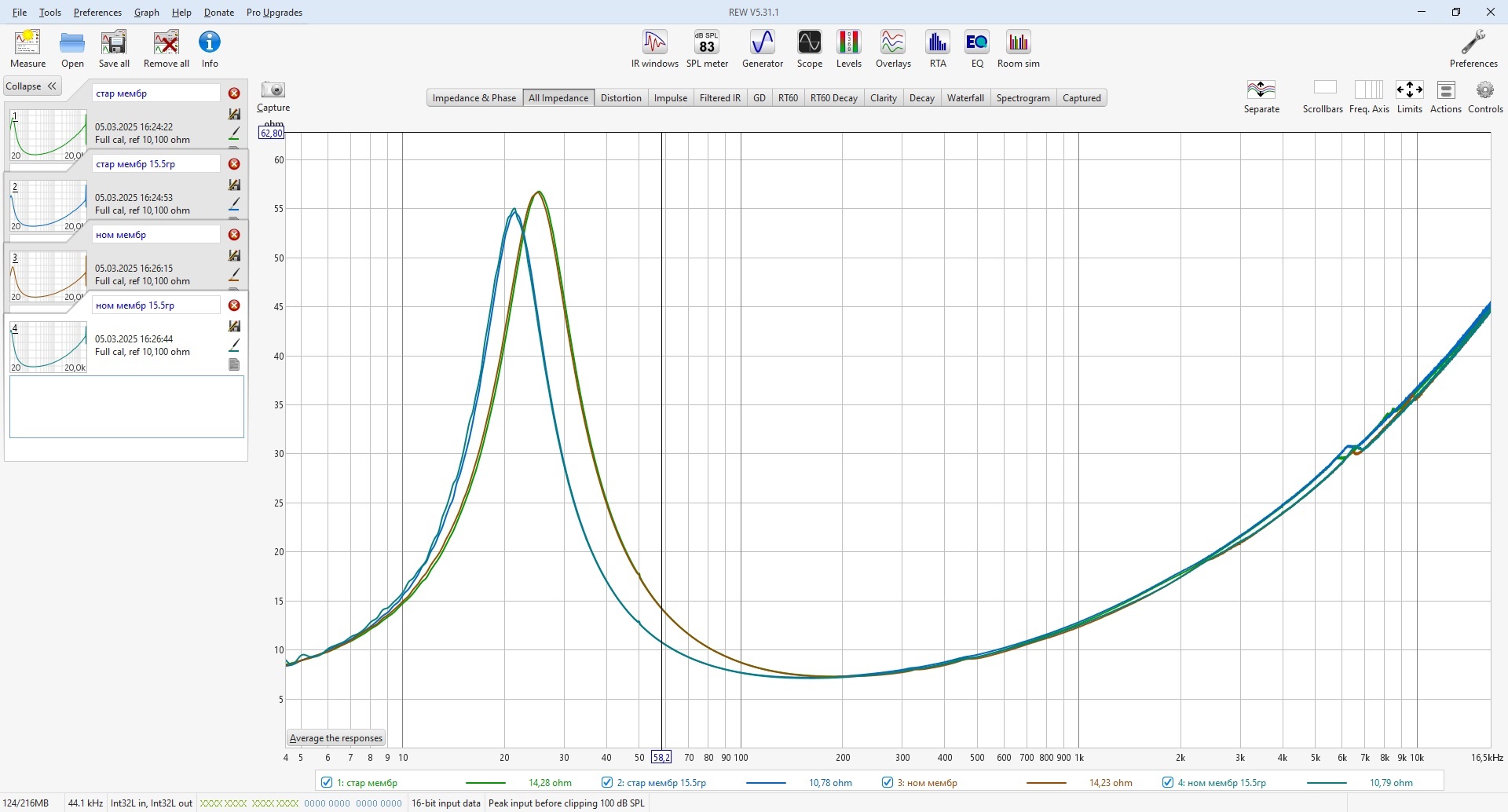
Task: Toggle trace 2 'стар мембр 15.5гр' checkbox
Action: (607, 783)
